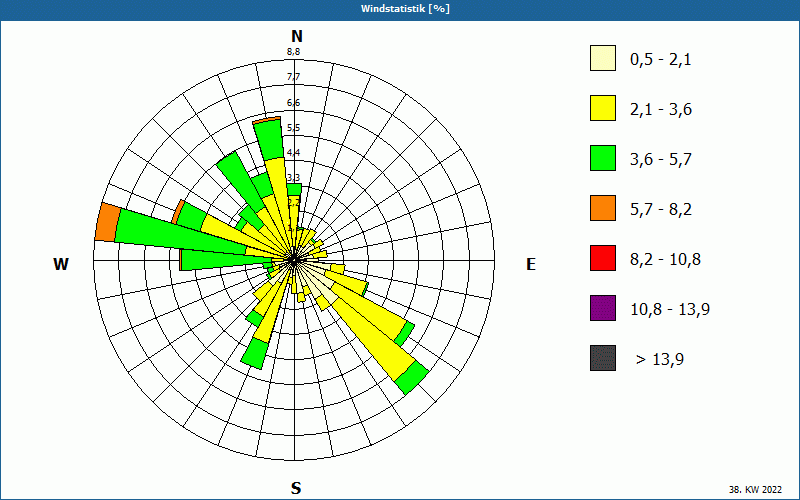Click the red 8,2 - 10,8 legend swatch

603,258
